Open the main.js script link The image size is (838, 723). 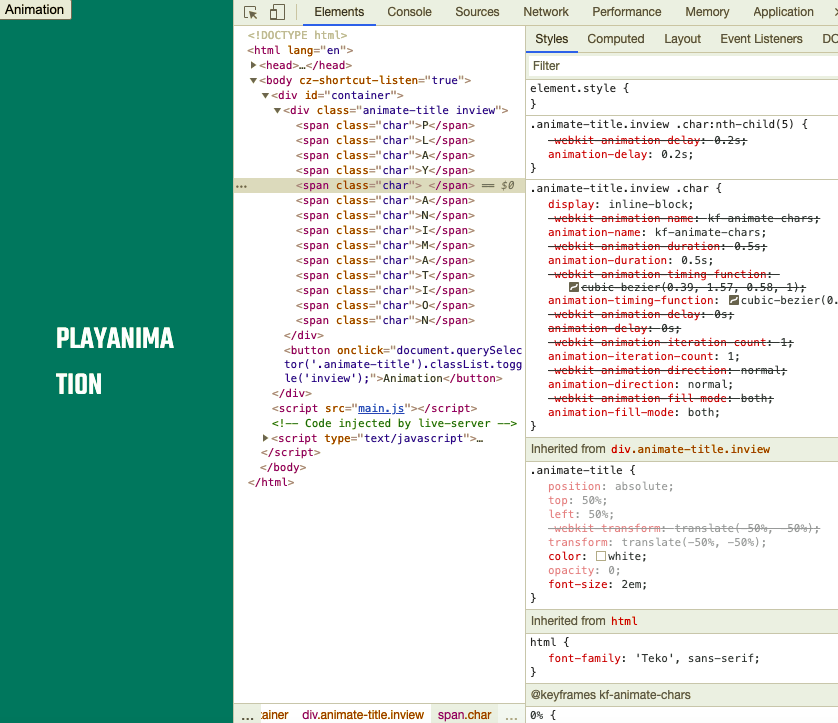click(381, 408)
